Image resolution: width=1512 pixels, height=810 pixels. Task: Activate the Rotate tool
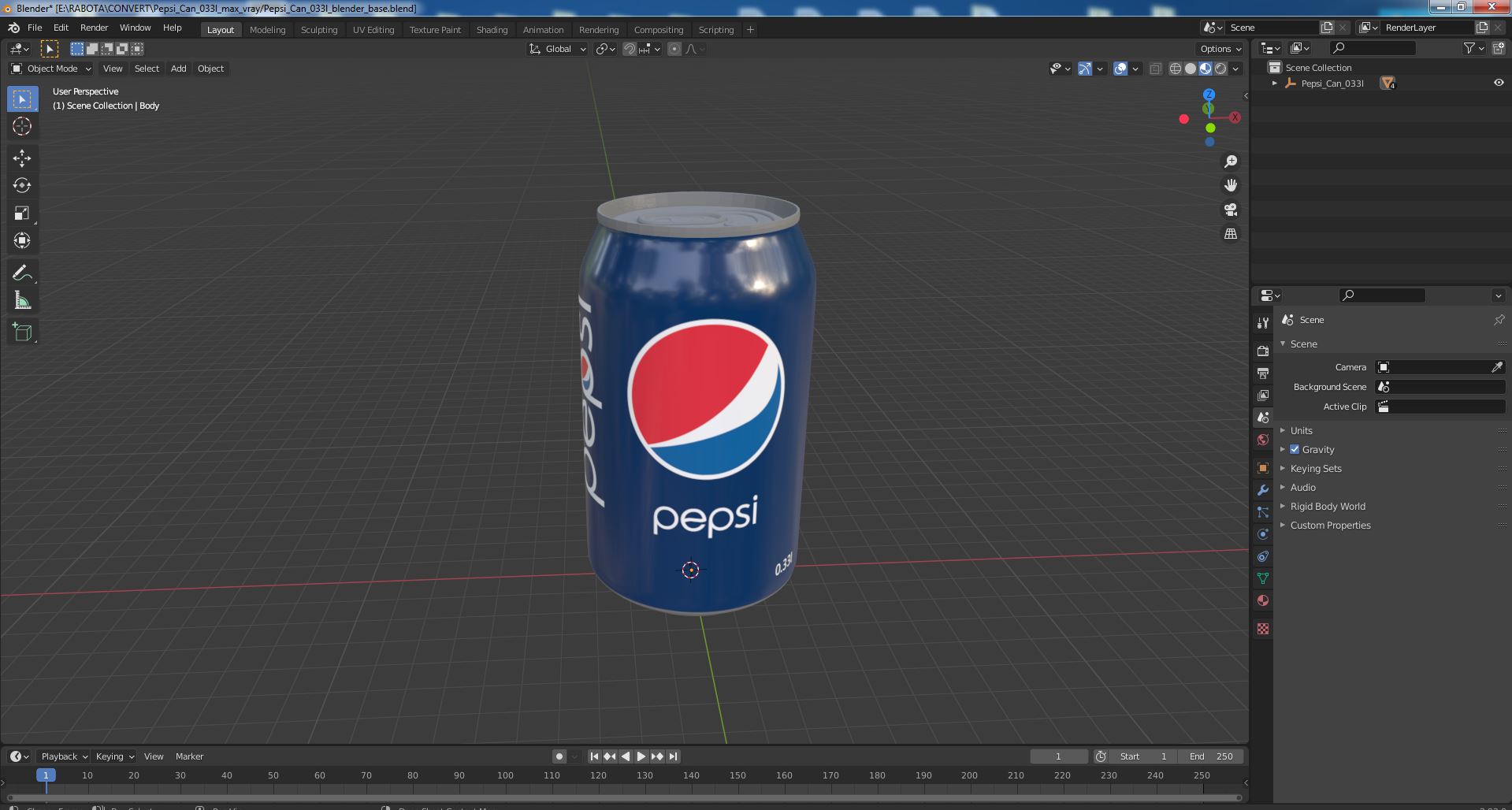click(x=22, y=186)
